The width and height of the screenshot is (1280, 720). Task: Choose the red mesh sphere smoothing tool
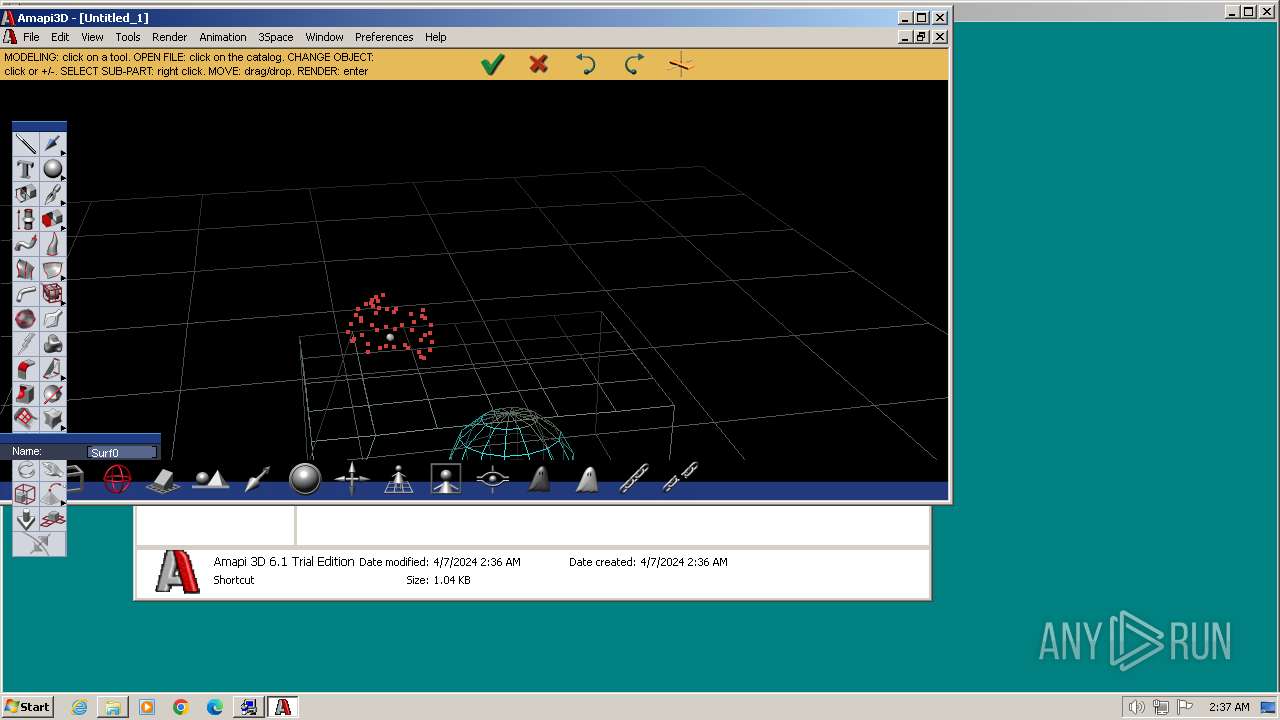pyautogui.click(x=26, y=319)
